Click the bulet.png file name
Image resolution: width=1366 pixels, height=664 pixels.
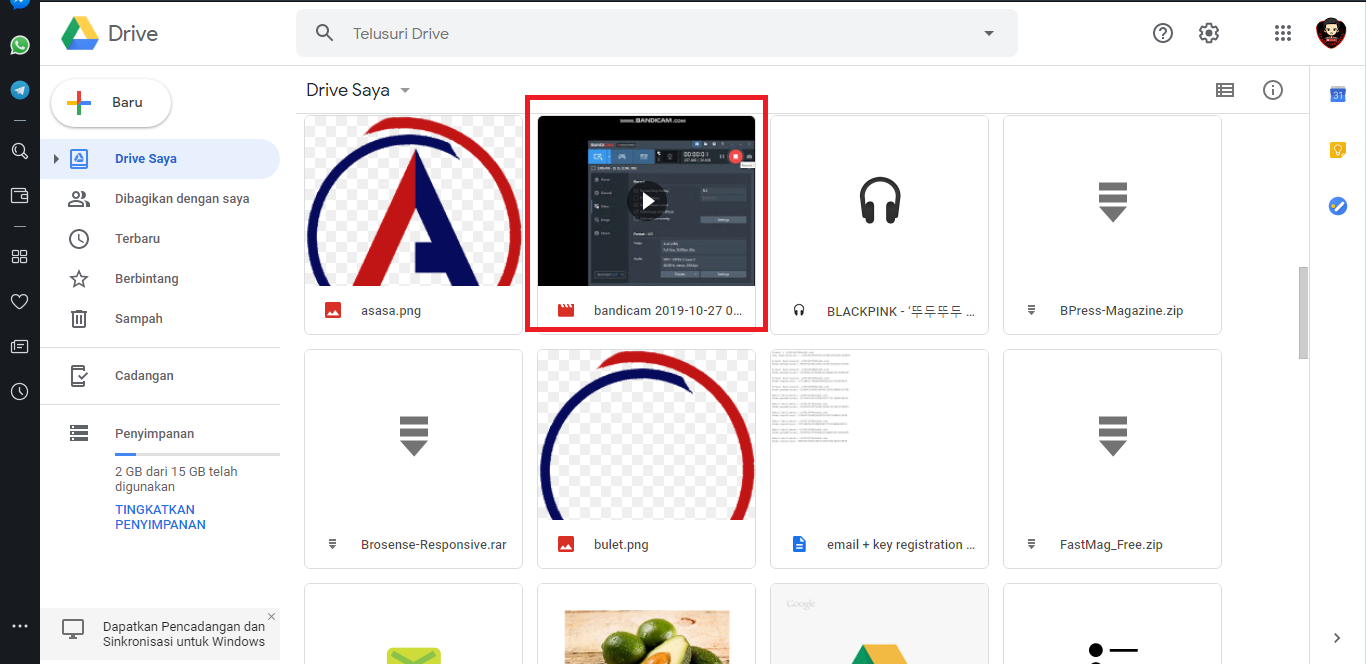pyautogui.click(x=621, y=545)
